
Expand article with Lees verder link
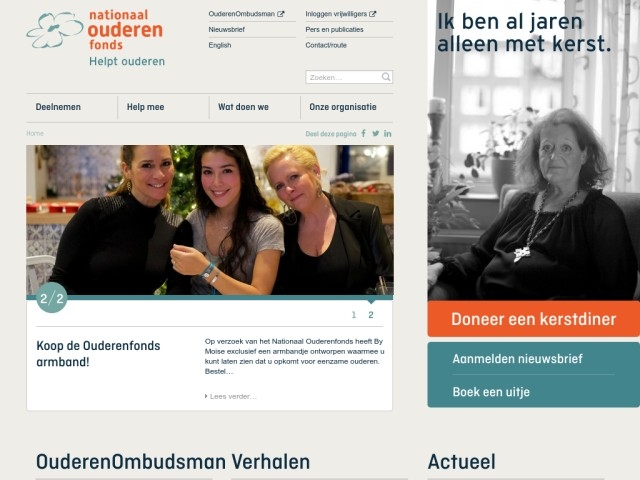coord(231,396)
